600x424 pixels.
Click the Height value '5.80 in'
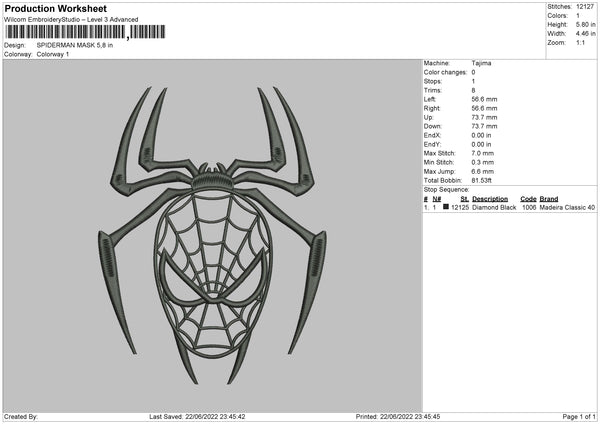coord(585,24)
